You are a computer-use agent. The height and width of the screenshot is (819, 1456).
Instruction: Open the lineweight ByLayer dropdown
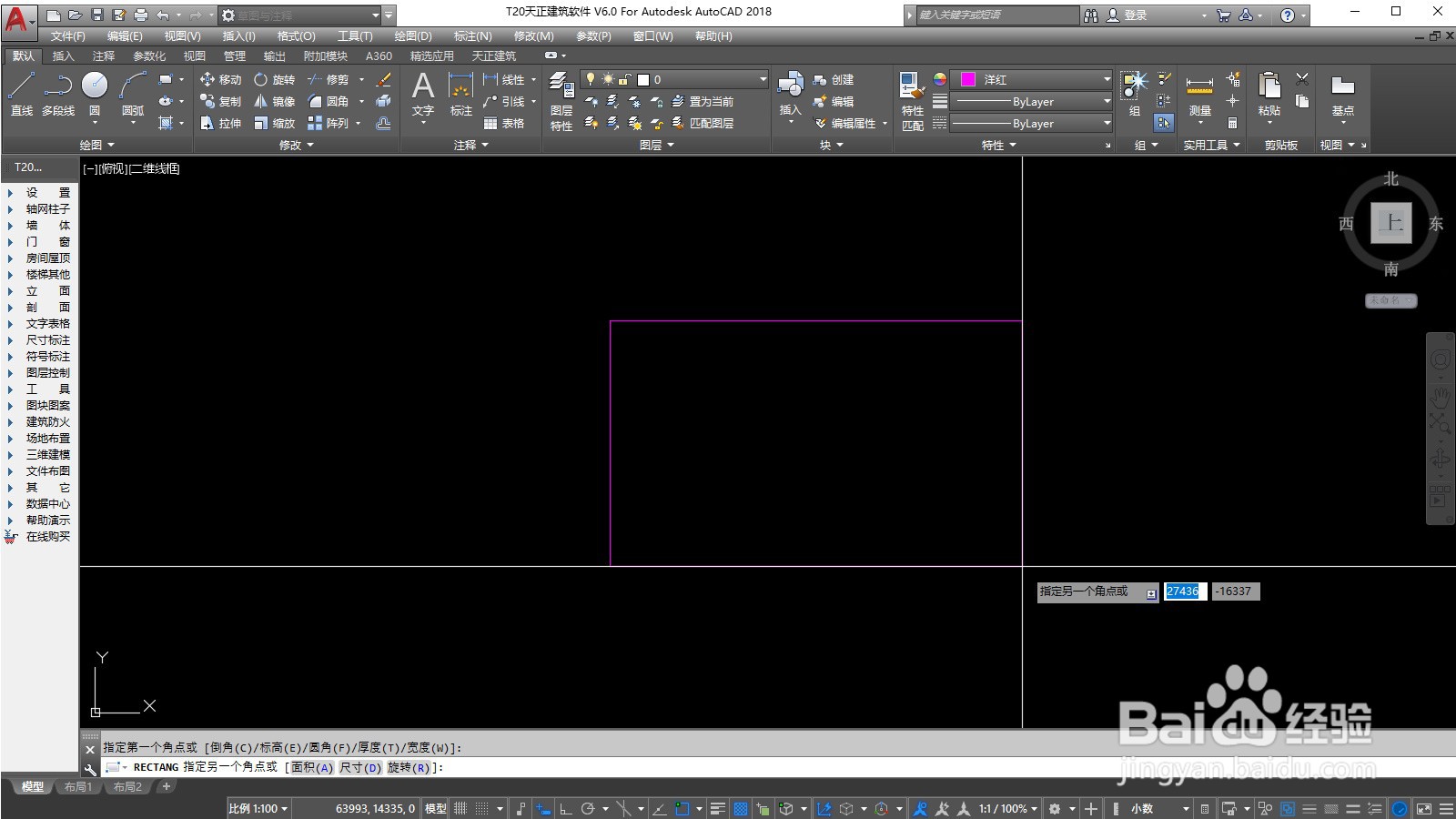click(1031, 102)
